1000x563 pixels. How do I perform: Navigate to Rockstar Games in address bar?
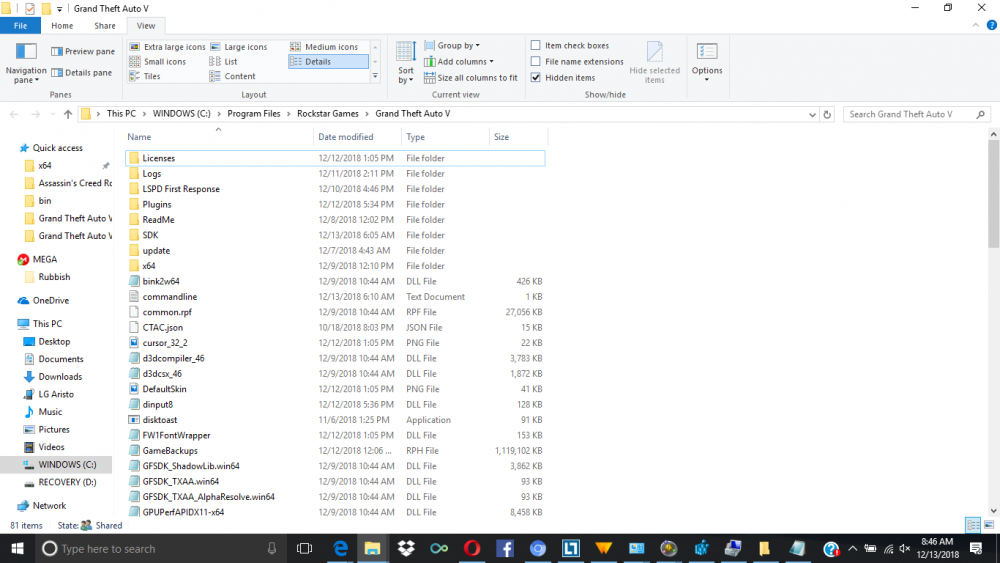pyautogui.click(x=328, y=113)
